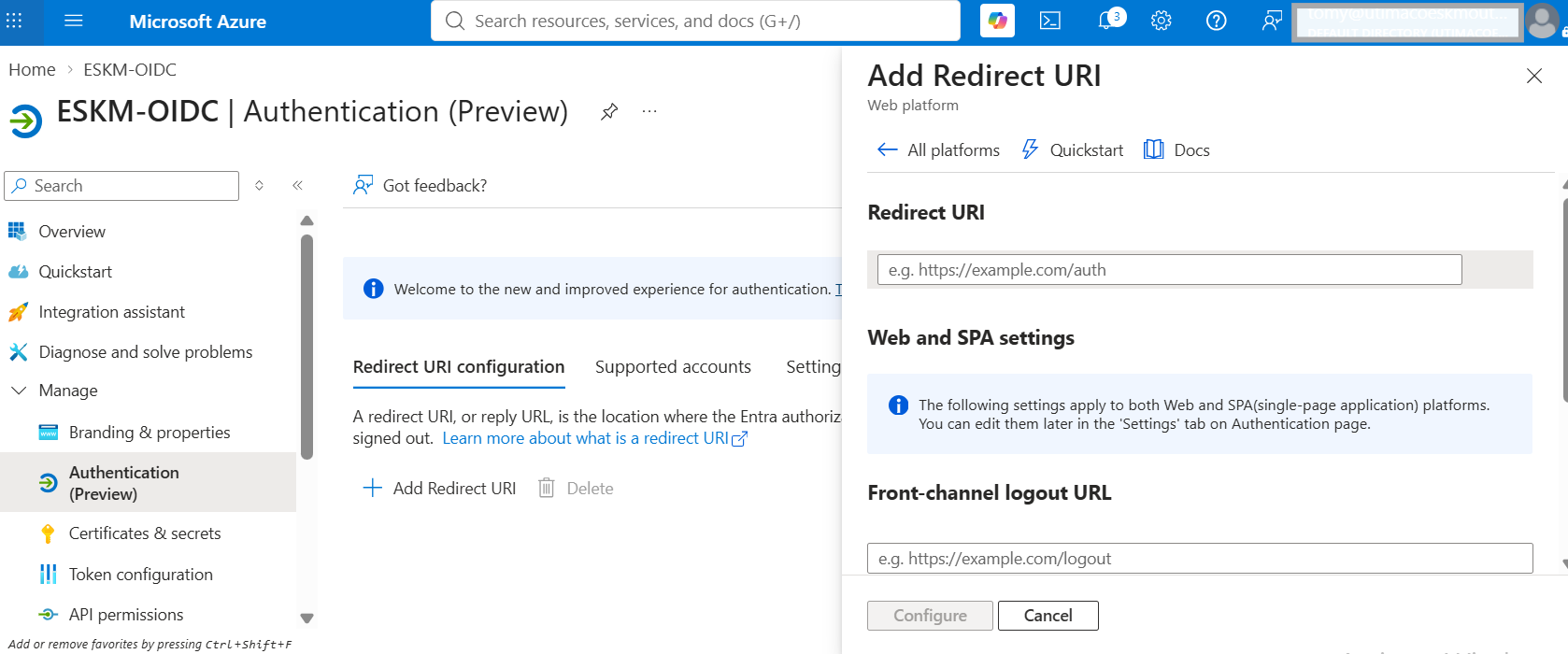Viewport: 1568px width, 654px height.
Task: Click the Got feedback? button
Action: [x=420, y=185]
